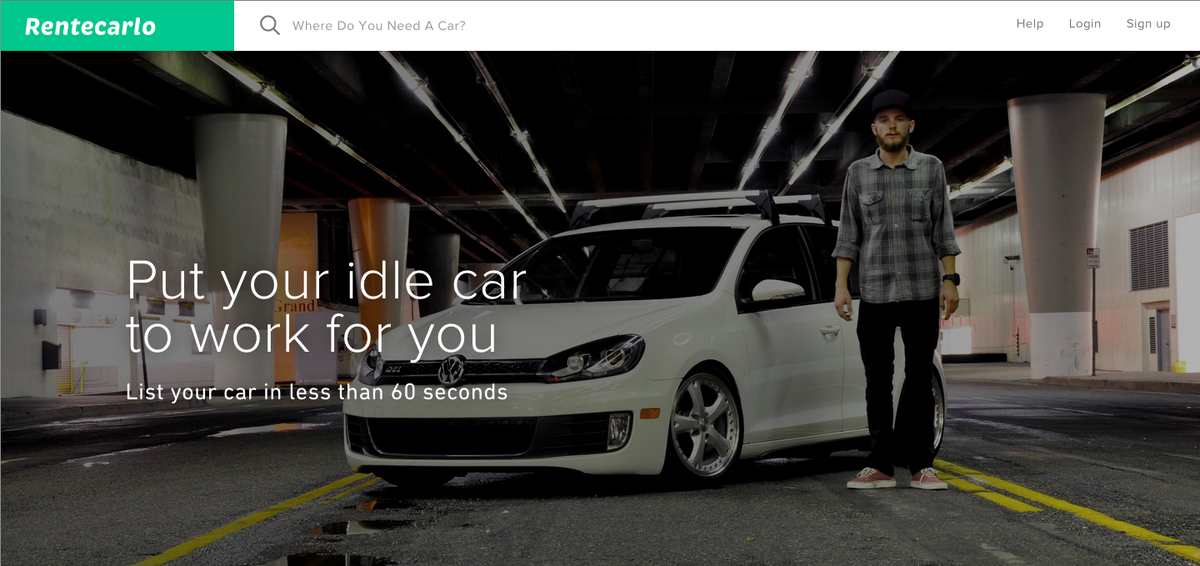Focus the "Where Do You Need A Car?" field
This screenshot has height=566, width=1200.
coord(378,25)
